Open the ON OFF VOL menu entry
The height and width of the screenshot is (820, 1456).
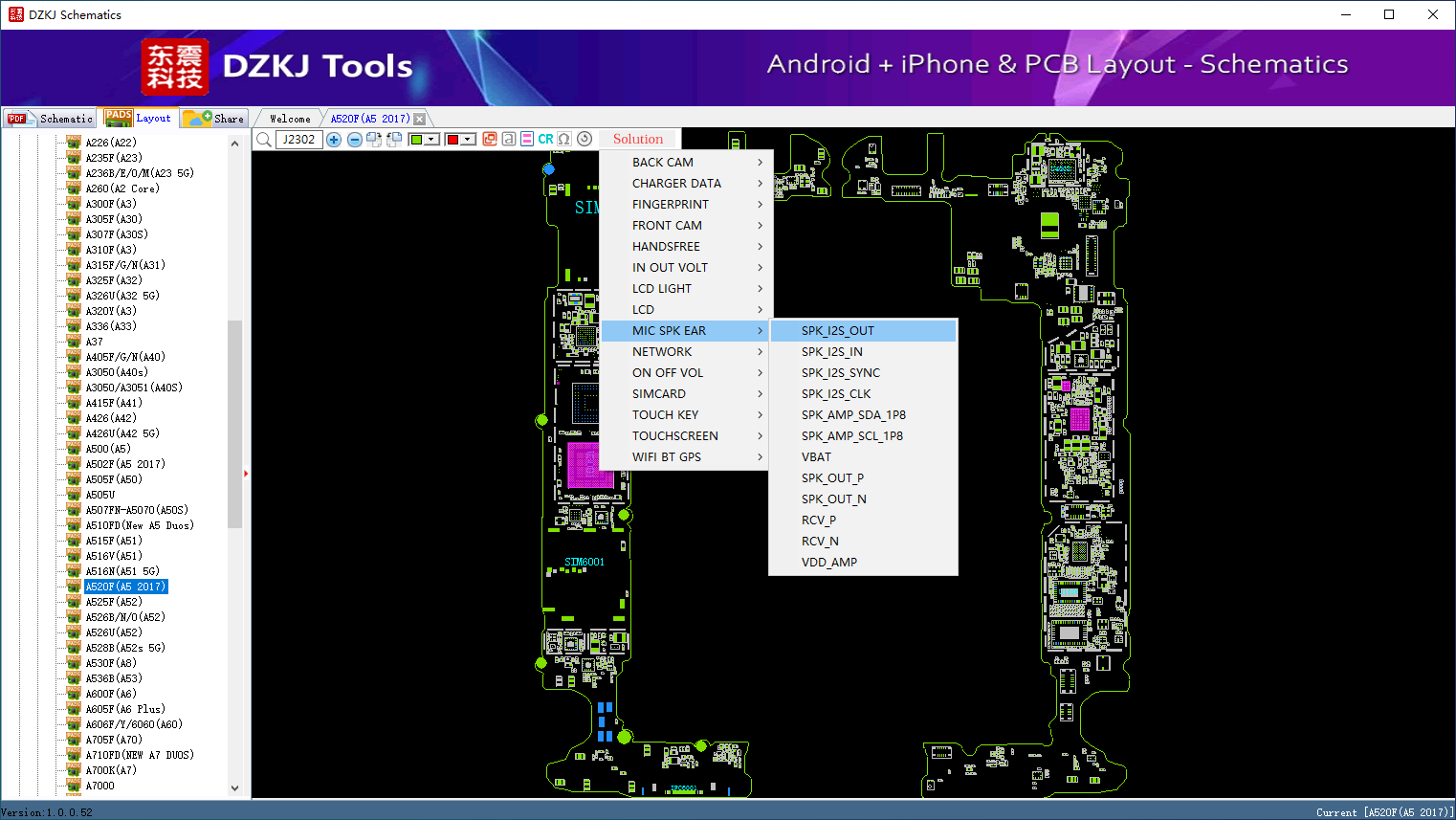[687, 373]
